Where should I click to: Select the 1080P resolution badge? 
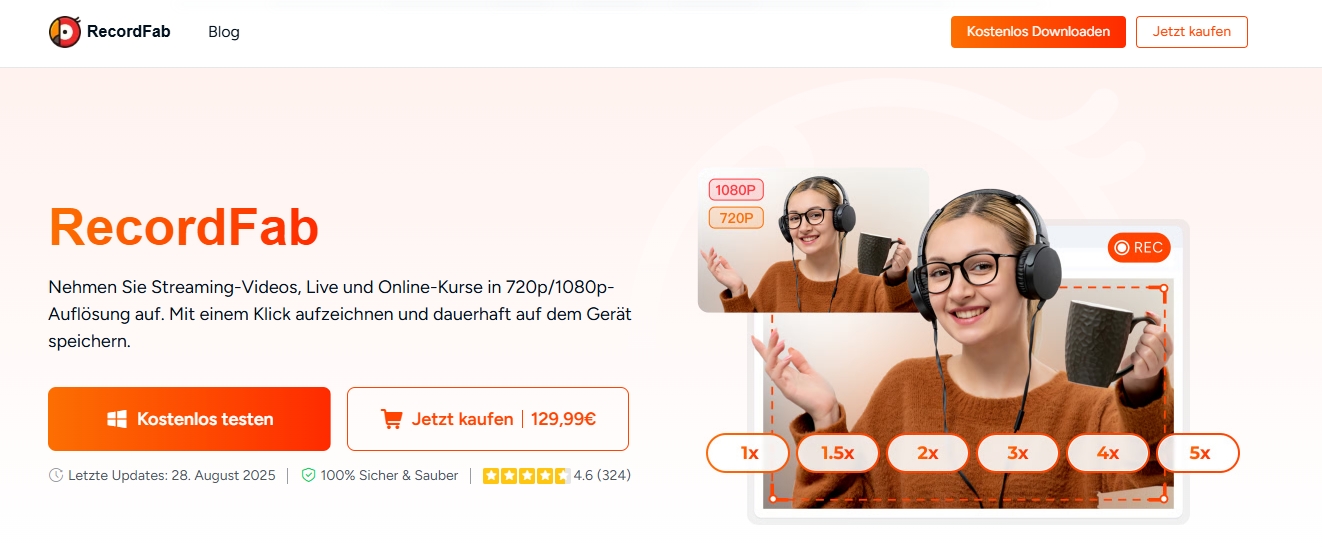tap(736, 189)
